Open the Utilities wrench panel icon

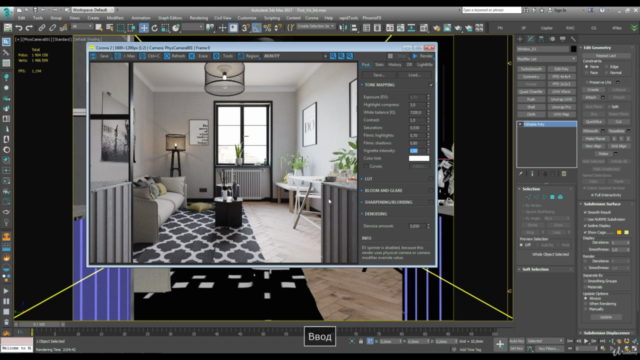[573, 39]
